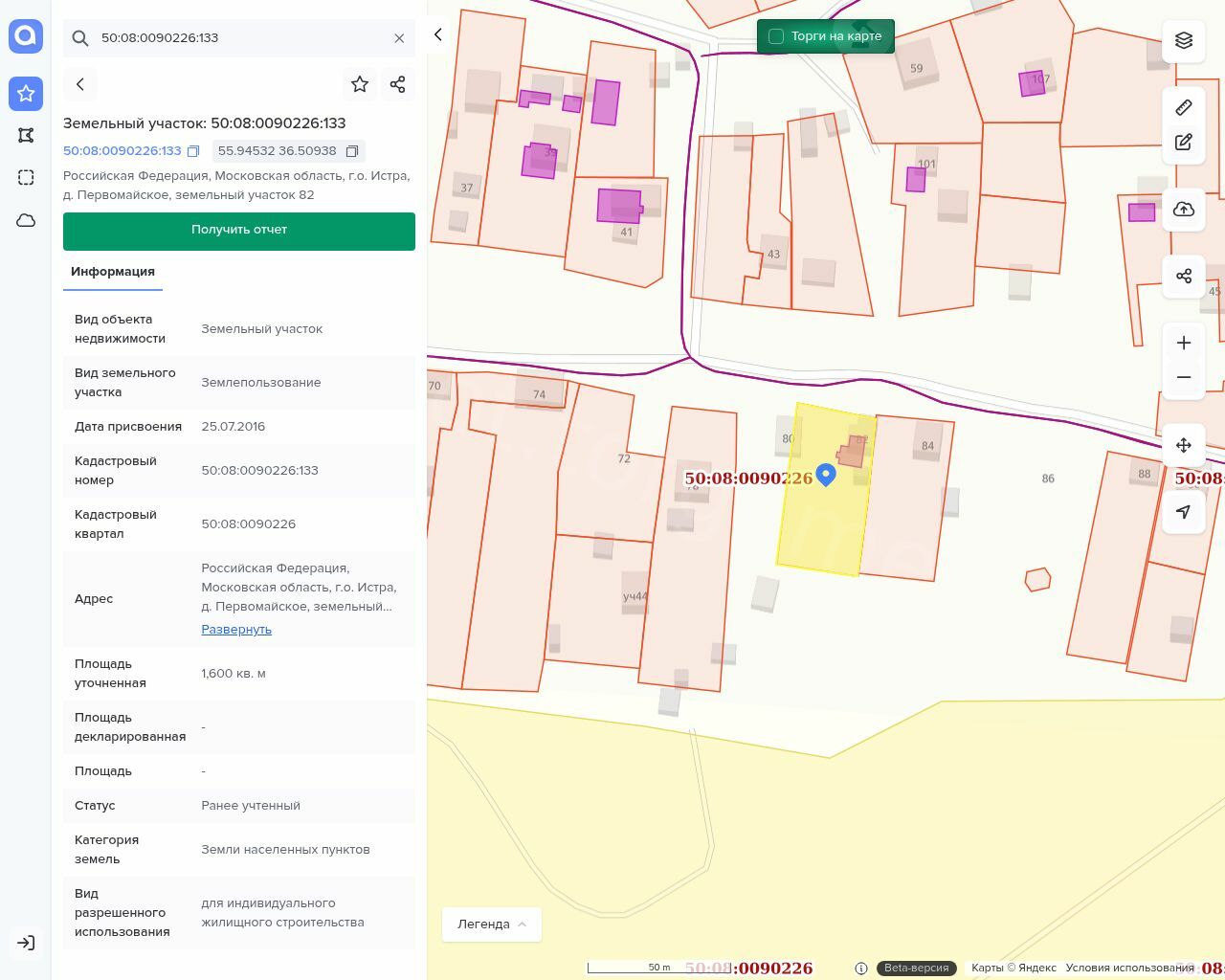1225x980 pixels.
Task: Copy coordinates 55.94532 36.50938
Action: pos(352,151)
